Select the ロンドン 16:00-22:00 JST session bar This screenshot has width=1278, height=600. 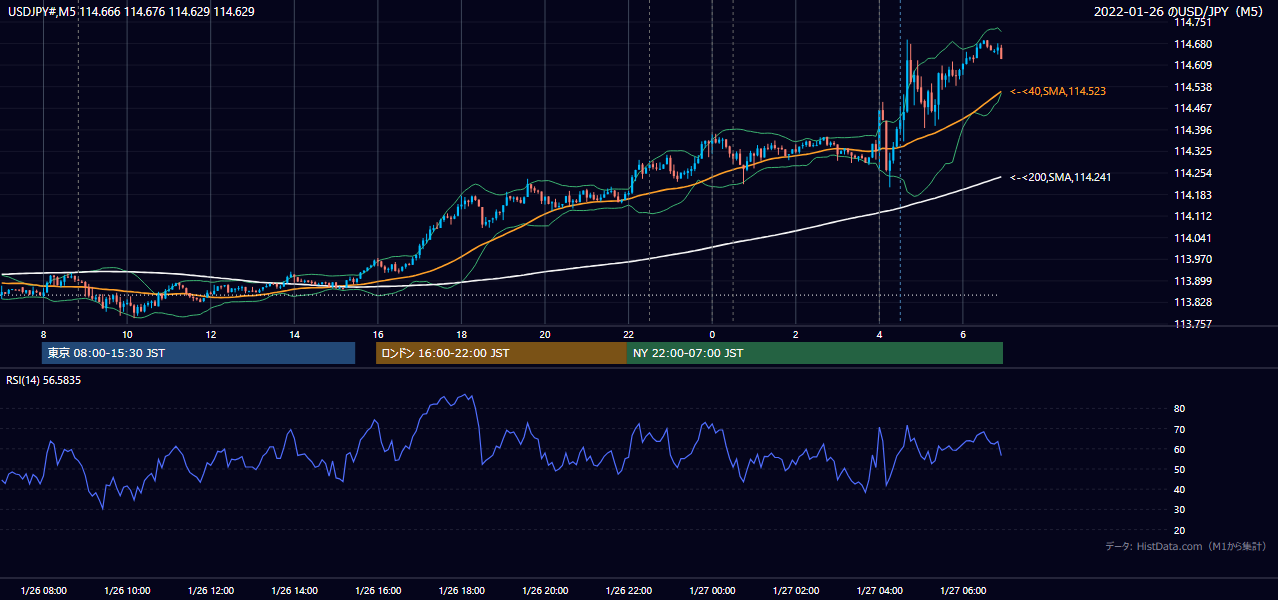[501, 353]
